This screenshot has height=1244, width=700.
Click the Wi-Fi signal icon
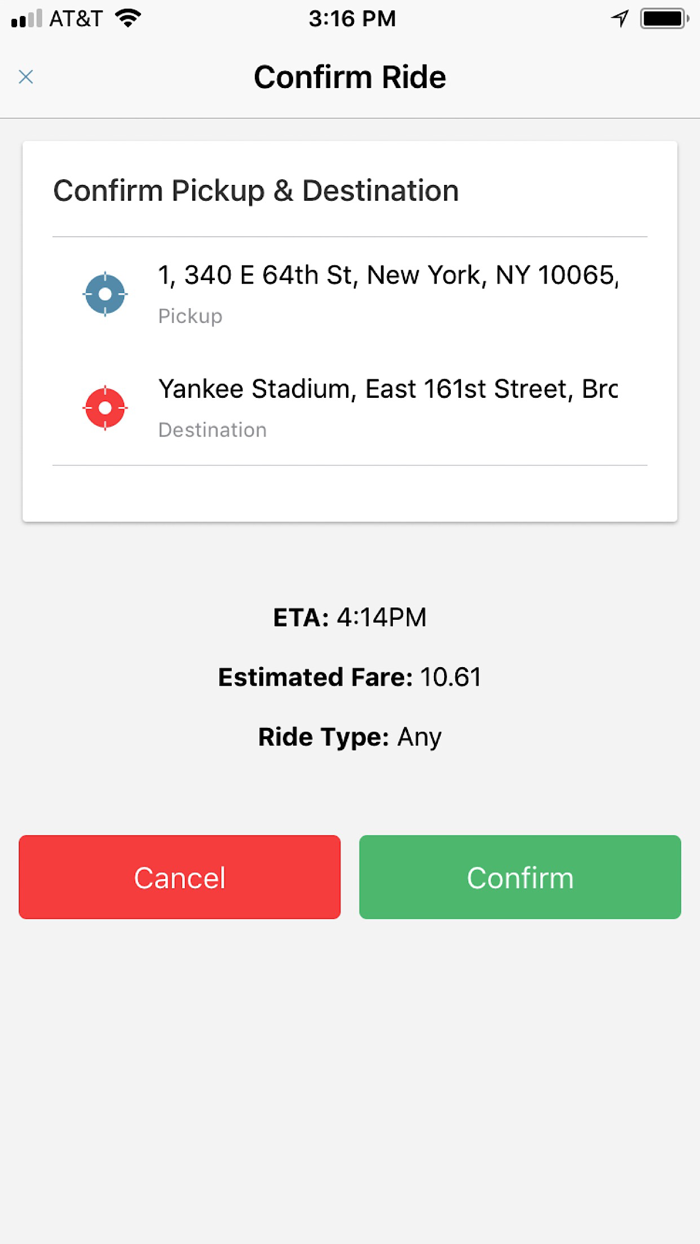(127, 16)
